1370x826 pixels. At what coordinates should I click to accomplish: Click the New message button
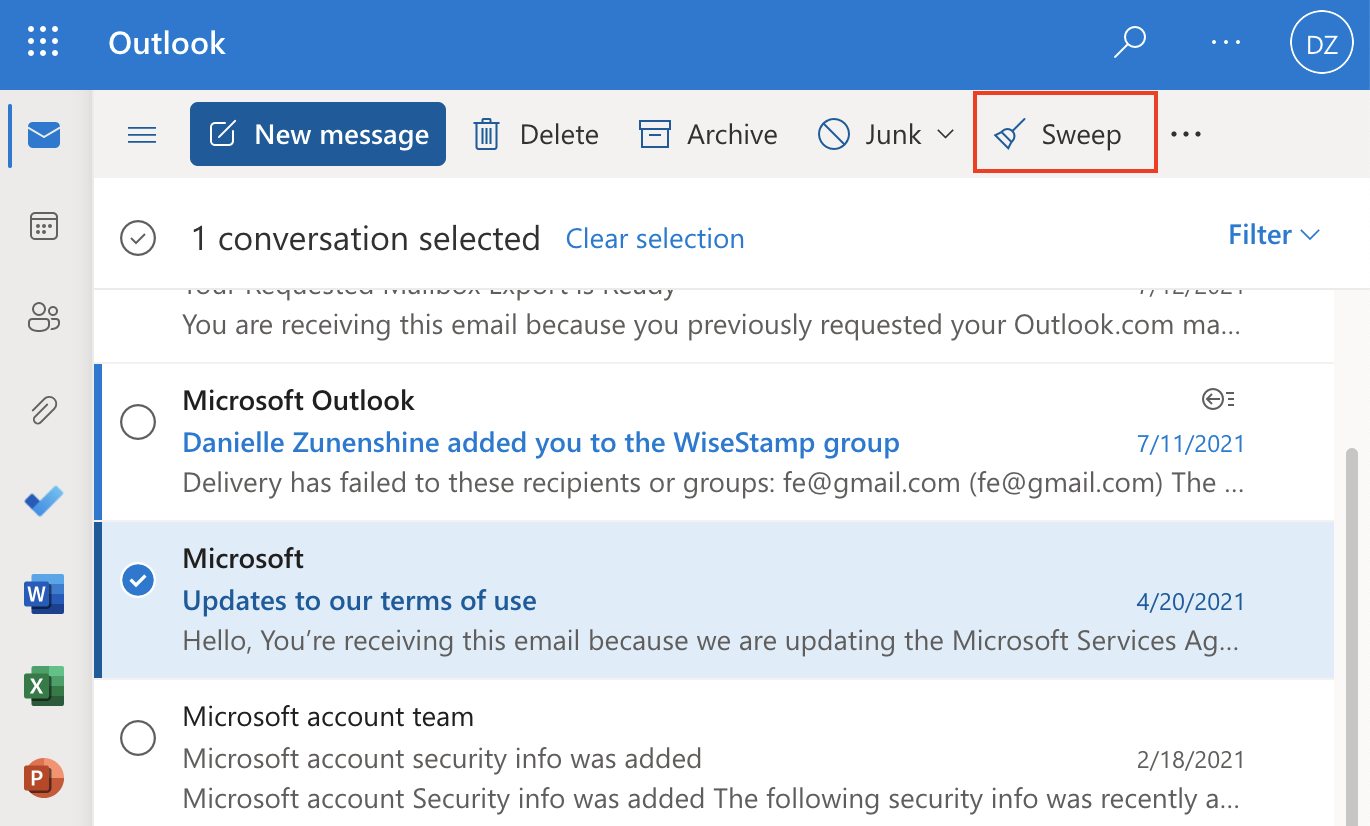(317, 133)
